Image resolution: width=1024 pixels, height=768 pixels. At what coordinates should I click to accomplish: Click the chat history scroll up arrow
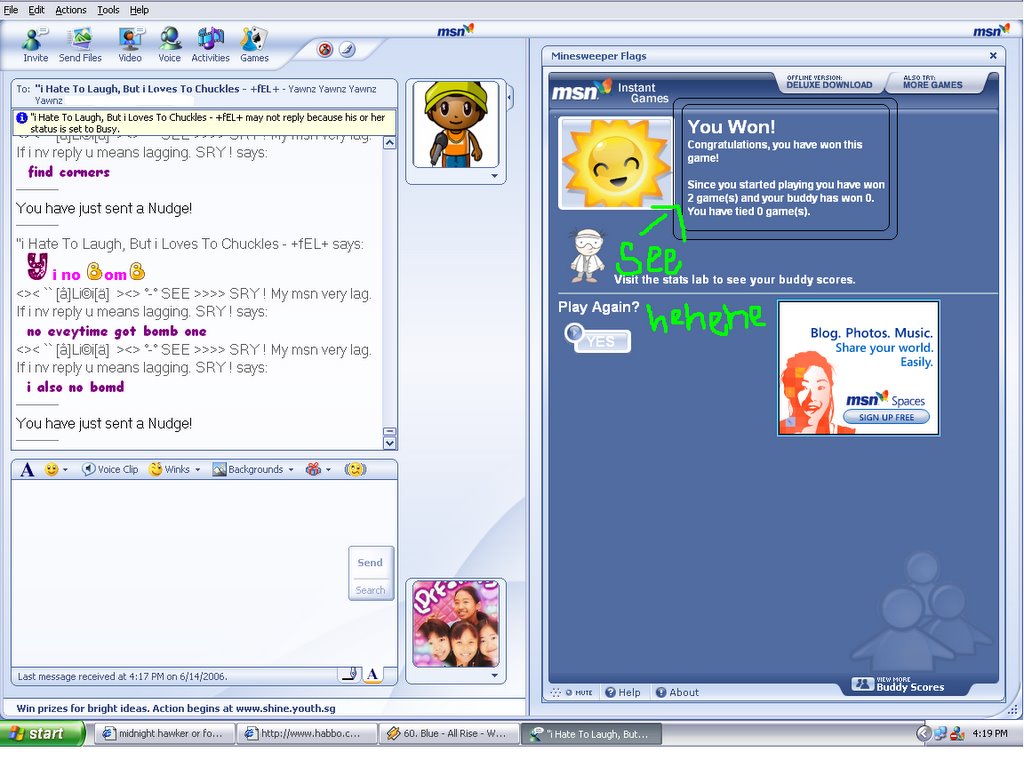coord(389,142)
